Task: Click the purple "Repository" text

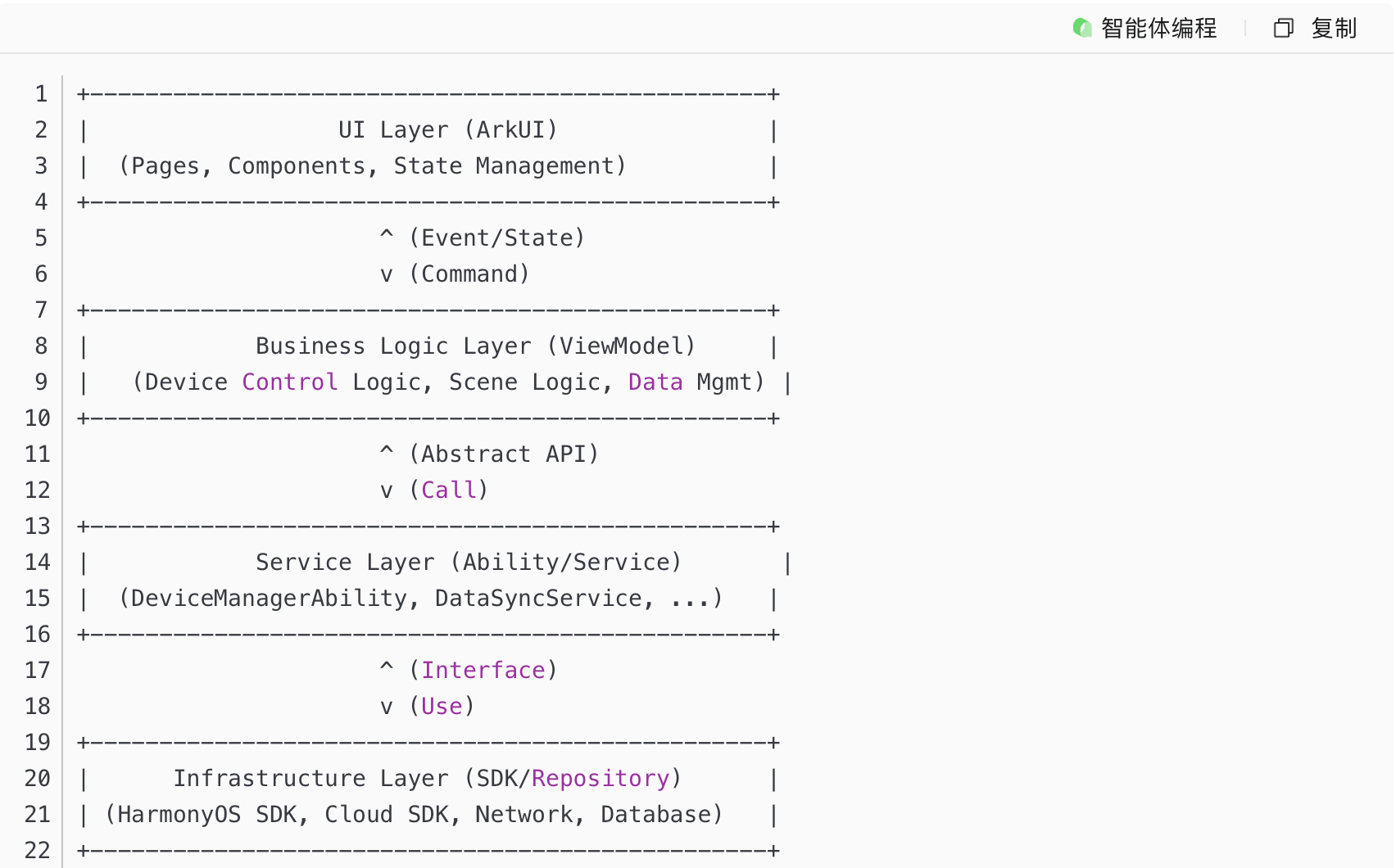Action: coord(601,779)
